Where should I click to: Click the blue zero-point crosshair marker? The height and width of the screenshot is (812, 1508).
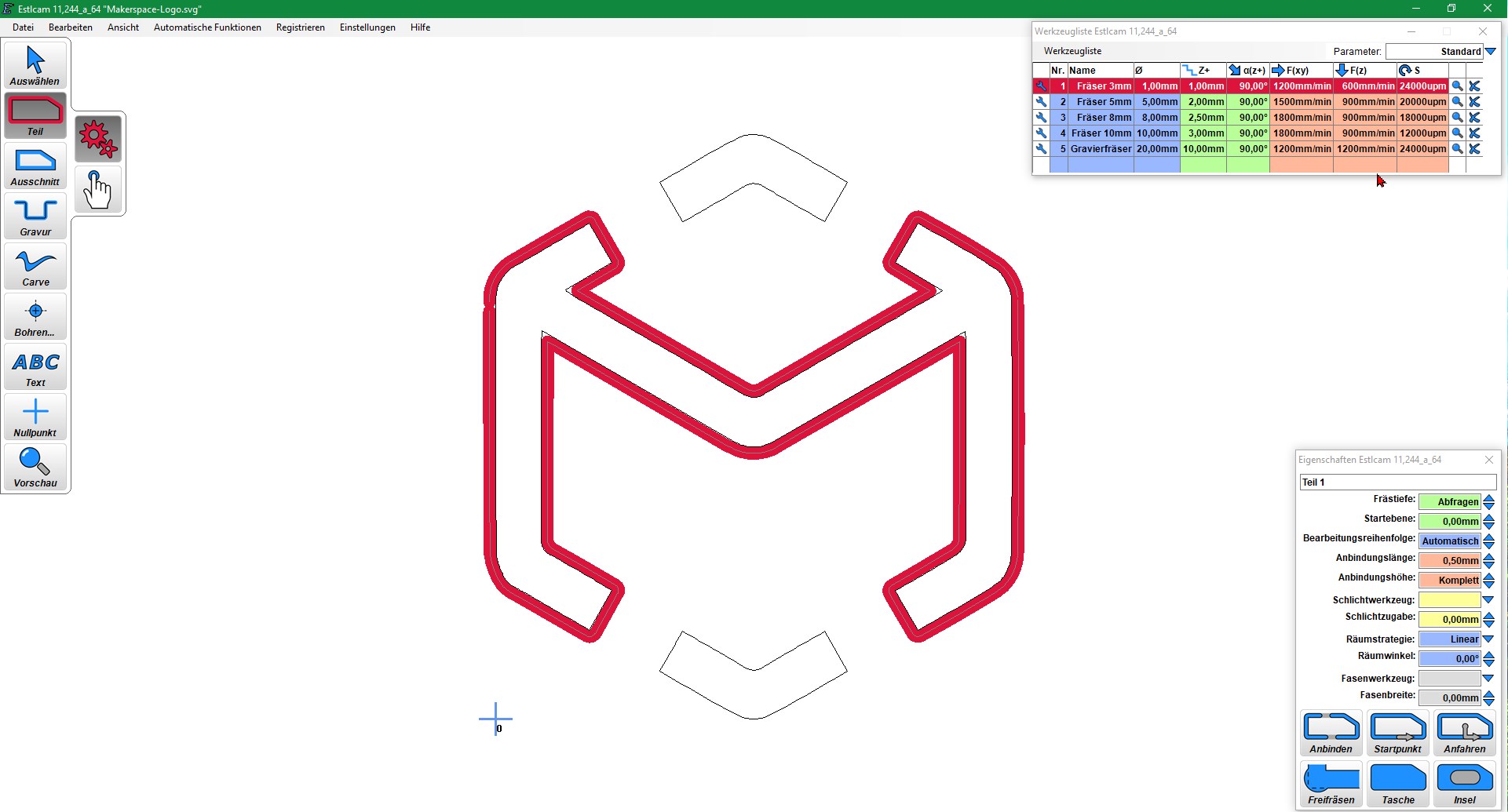pyautogui.click(x=496, y=718)
